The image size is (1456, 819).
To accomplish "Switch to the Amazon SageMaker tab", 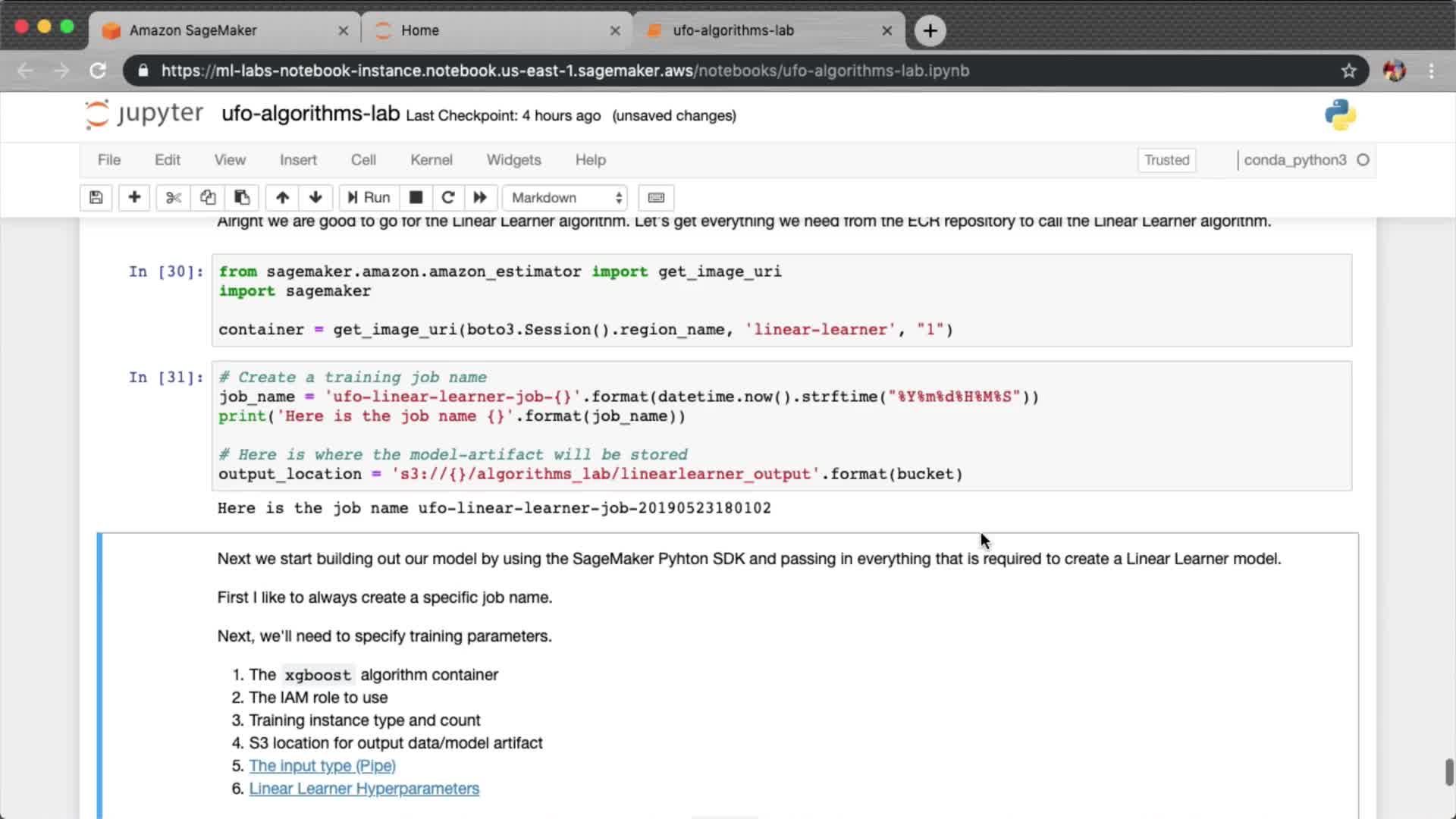I will (193, 30).
